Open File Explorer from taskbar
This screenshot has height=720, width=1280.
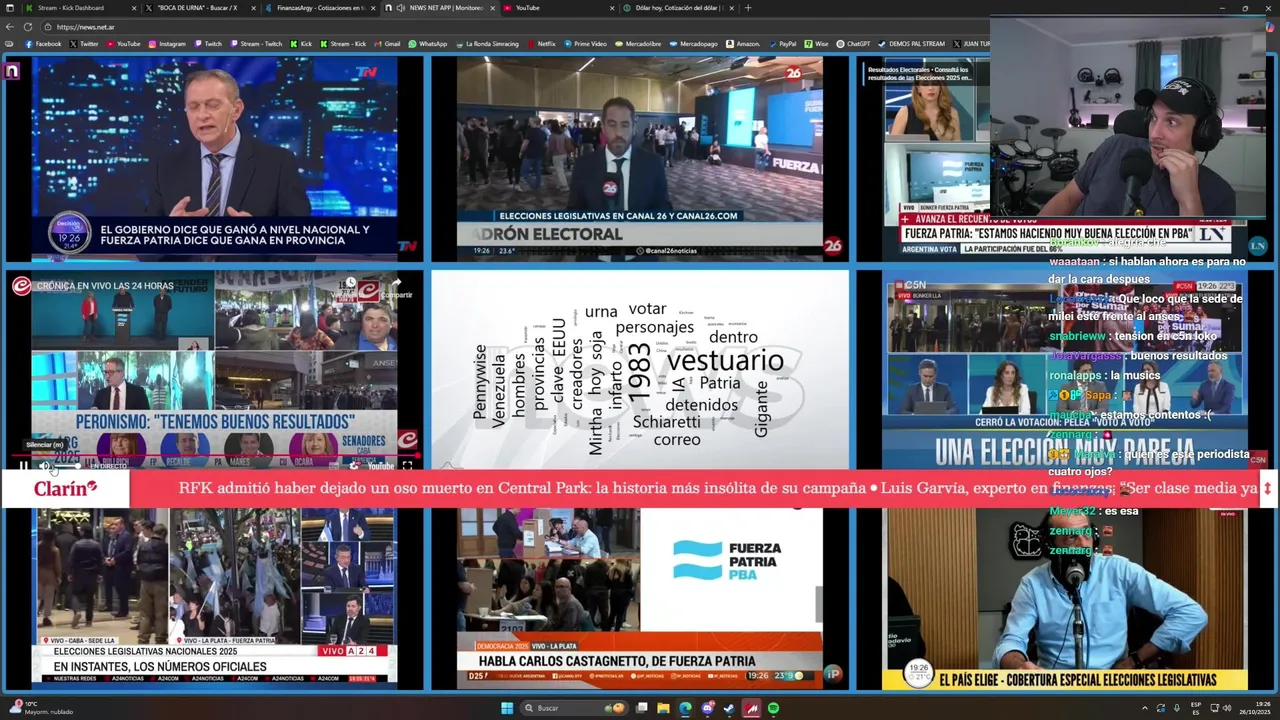point(663,708)
